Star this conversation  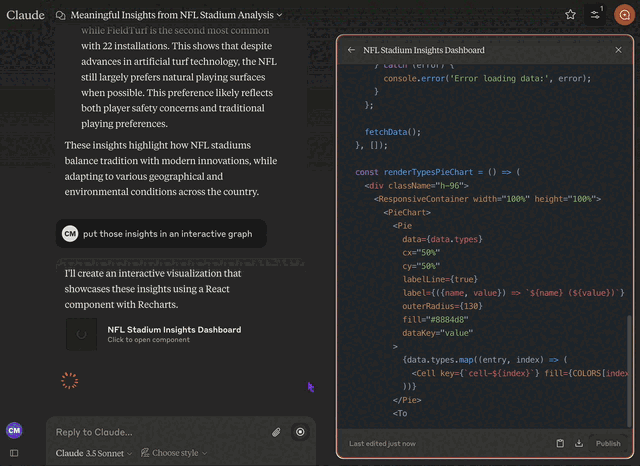tap(570, 15)
